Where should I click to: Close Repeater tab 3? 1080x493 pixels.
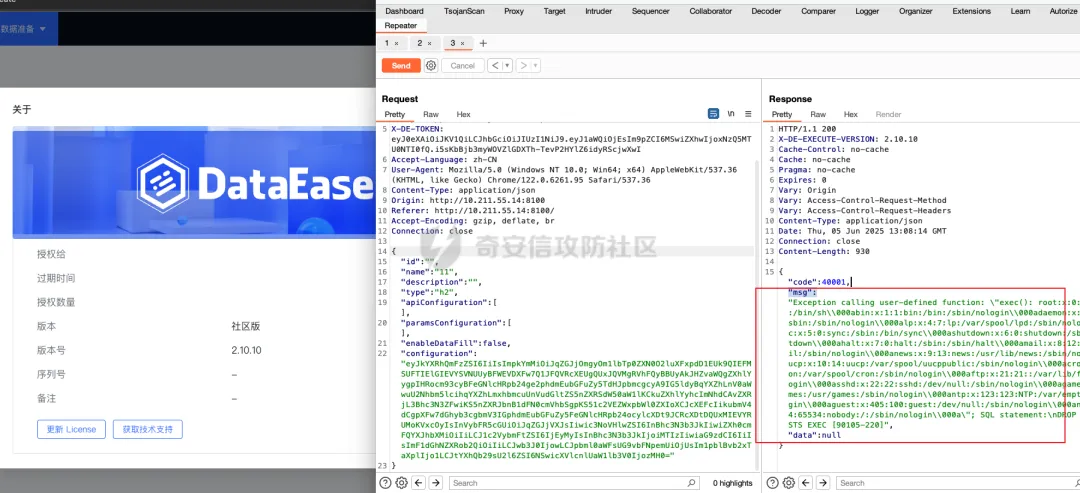tap(463, 43)
